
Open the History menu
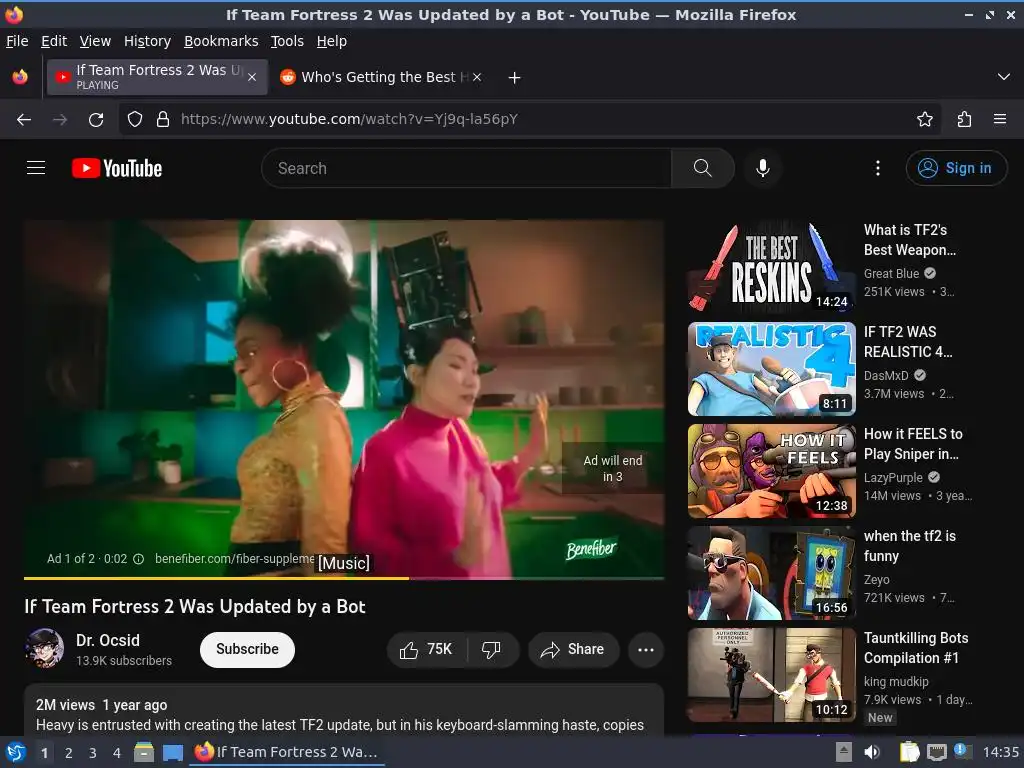coord(148,41)
